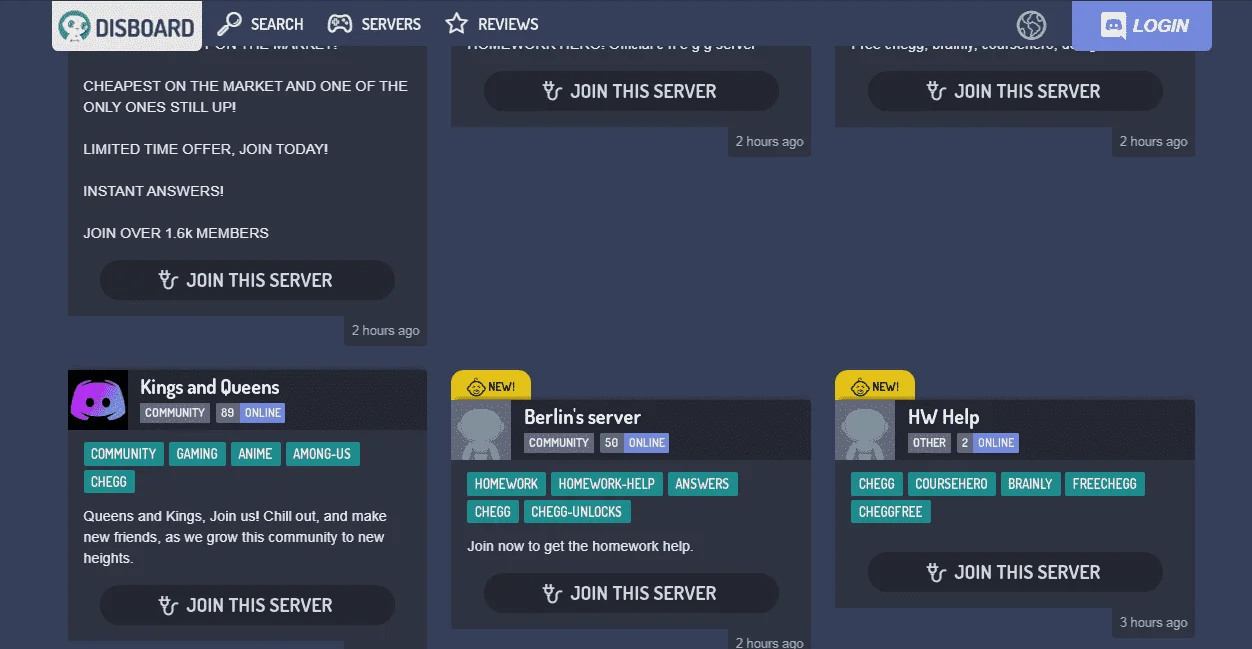Click HW Help server avatar image
The image size is (1252, 649).
click(865, 430)
